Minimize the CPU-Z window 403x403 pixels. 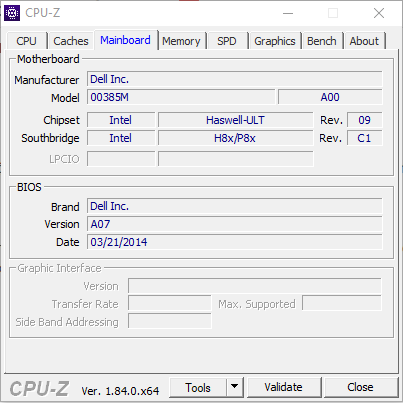click(x=288, y=13)
